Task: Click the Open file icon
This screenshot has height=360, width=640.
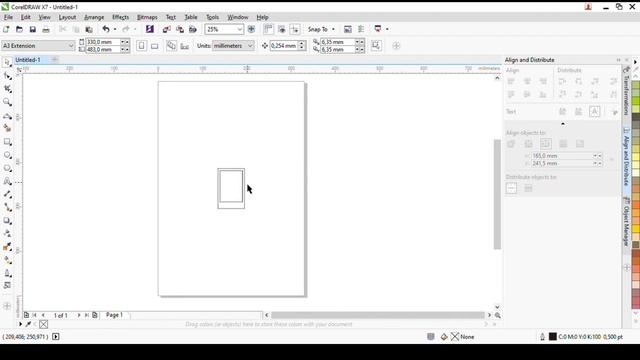Action: (x=19, y=29)
